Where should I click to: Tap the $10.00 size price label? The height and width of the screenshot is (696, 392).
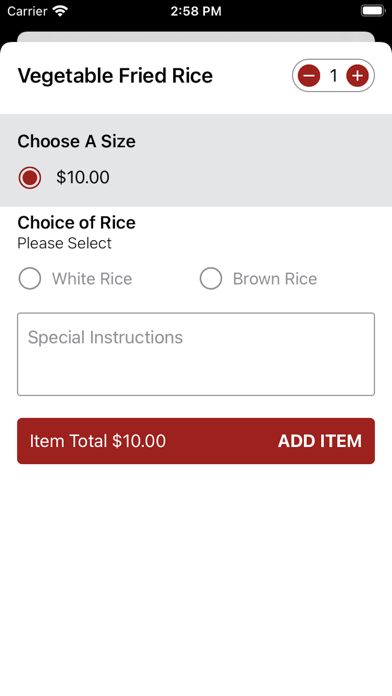83,177
